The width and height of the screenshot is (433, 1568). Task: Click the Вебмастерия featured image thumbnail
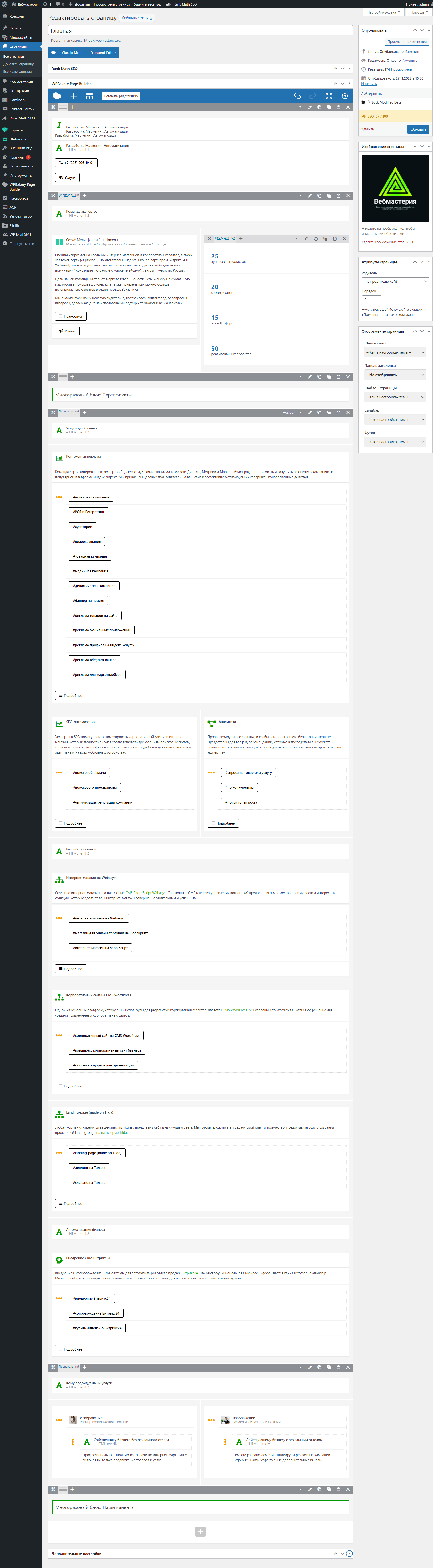point(395,189)
